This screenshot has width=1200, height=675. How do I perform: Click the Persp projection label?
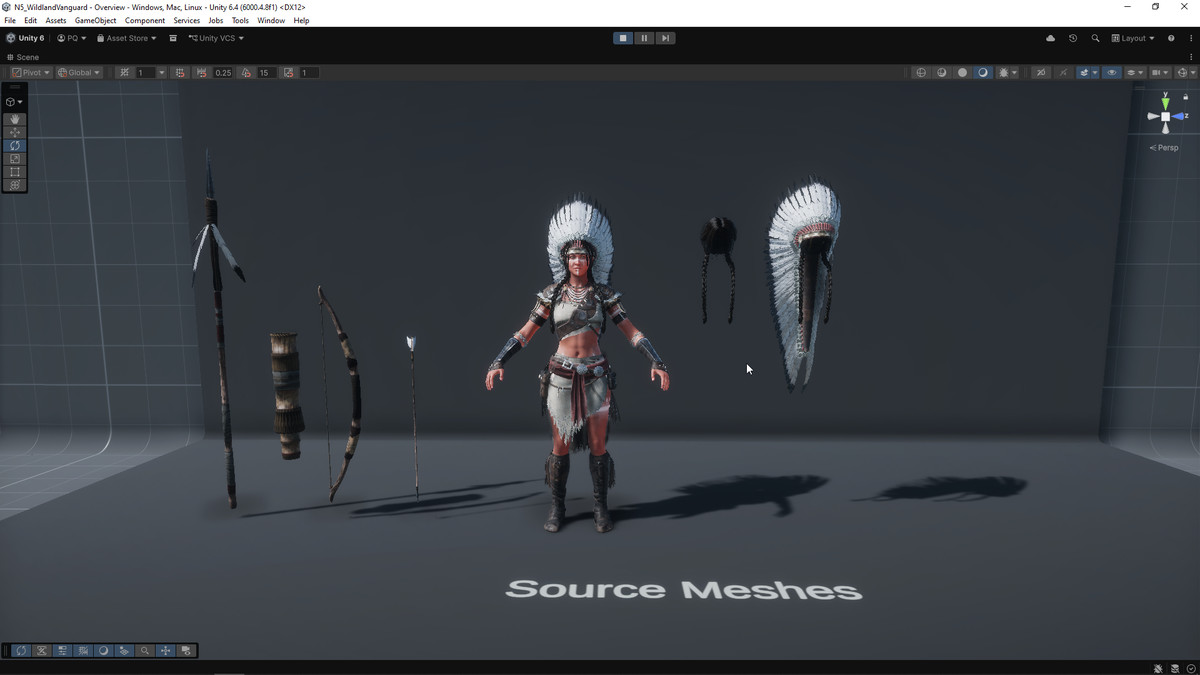(x=1164, y=148)
